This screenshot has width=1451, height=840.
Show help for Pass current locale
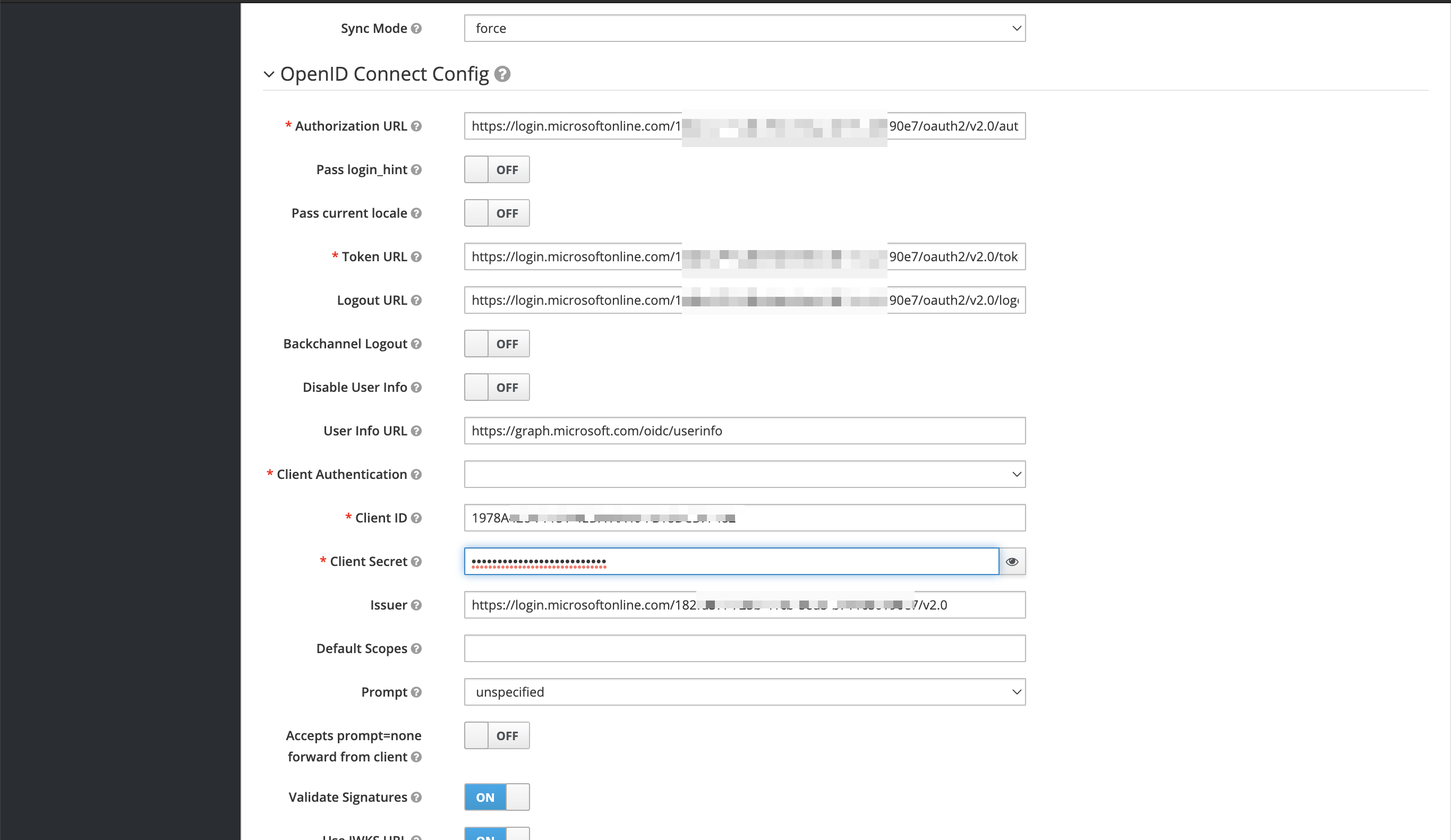(x=416, y=213)
